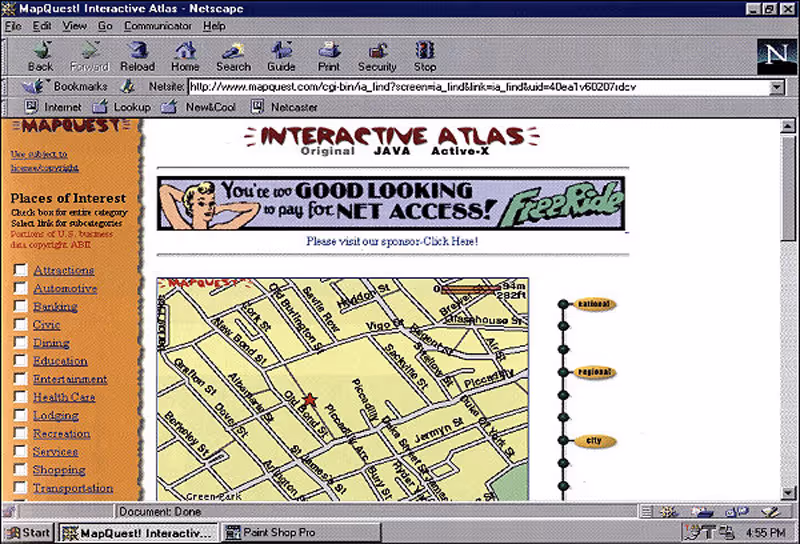Click the FreeRide banner advertisement
This screenshot has width=800, height=544.
coord(391,204)
